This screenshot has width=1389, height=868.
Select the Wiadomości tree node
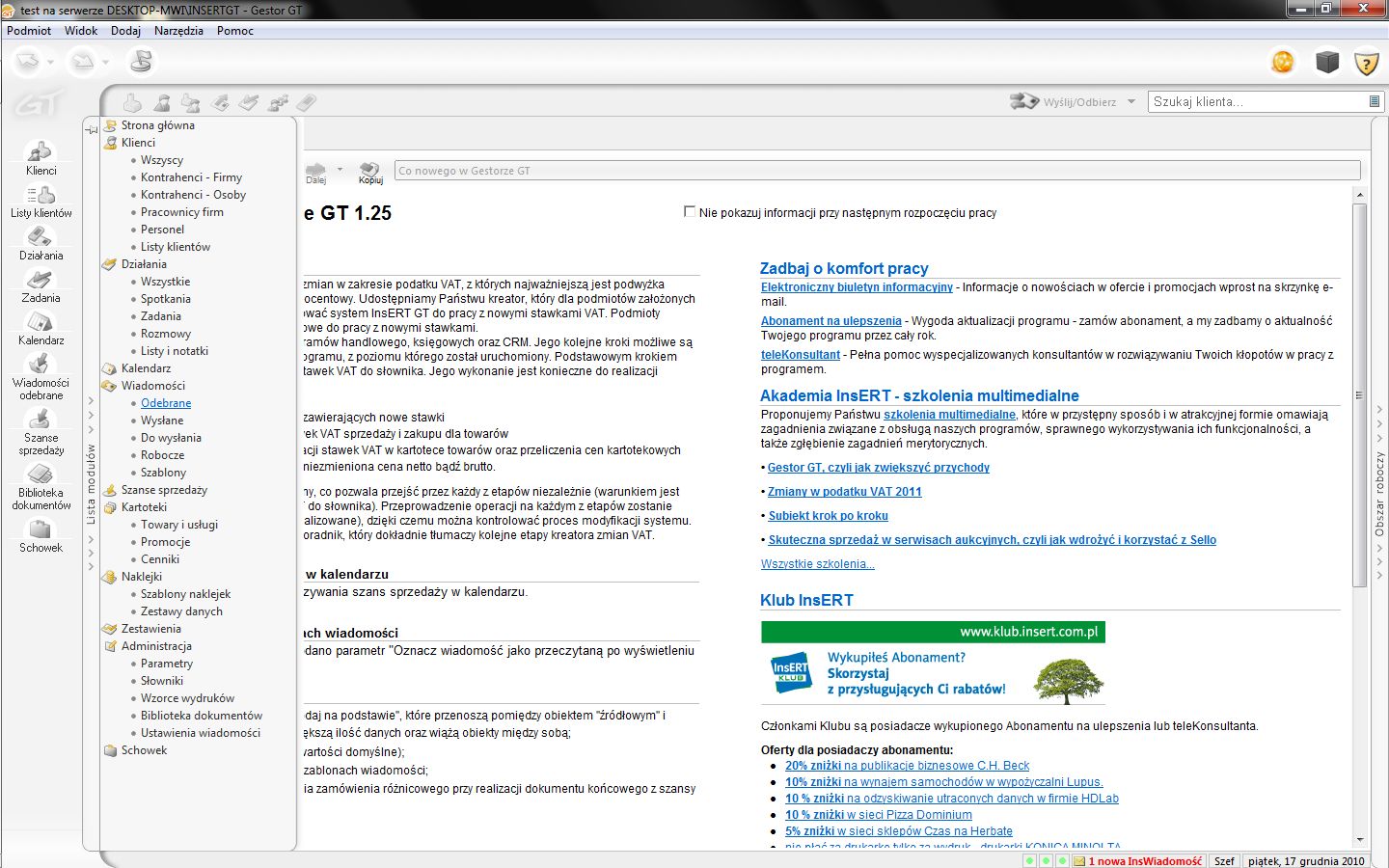tap(153, 386)
